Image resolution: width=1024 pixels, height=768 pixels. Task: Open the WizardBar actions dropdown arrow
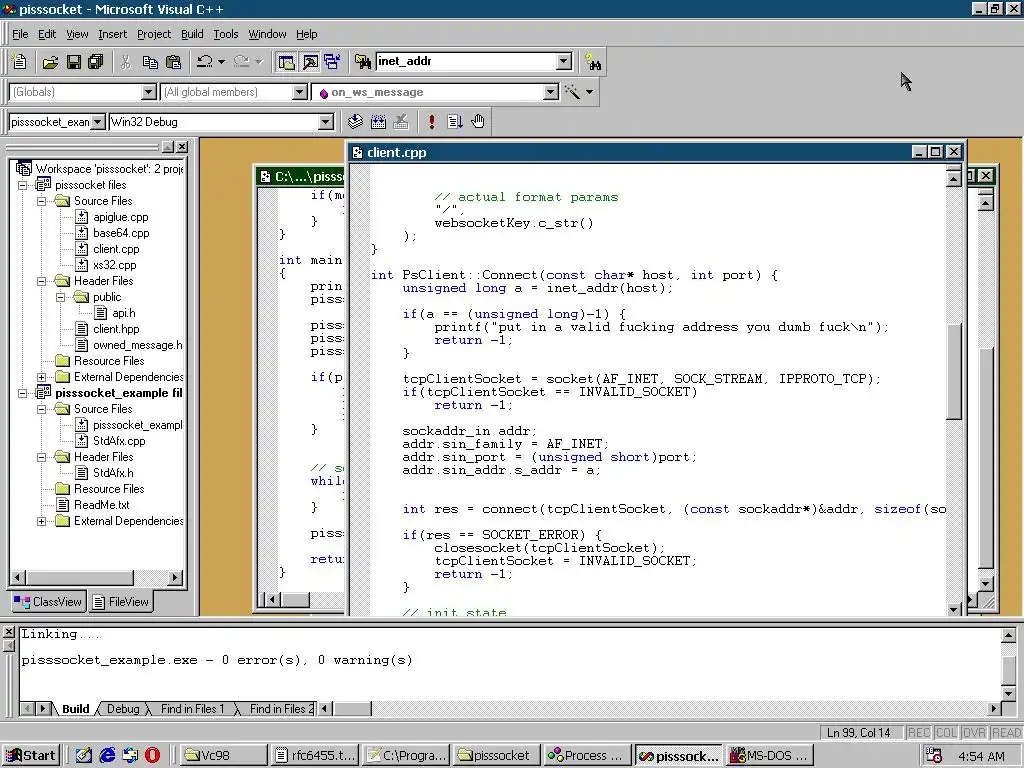(x=590, y=92)
